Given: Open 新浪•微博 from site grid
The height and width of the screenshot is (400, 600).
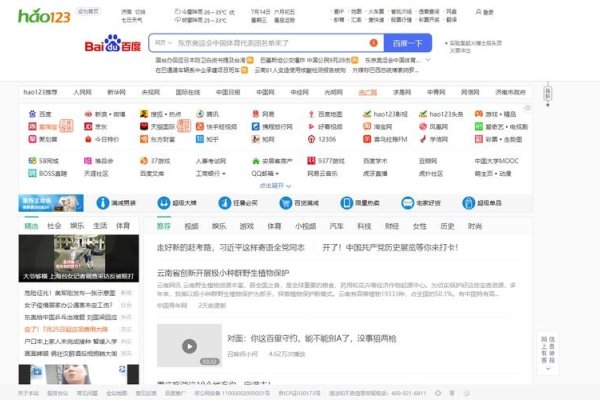Looking at the screenshot, I should tap(104, 114).
